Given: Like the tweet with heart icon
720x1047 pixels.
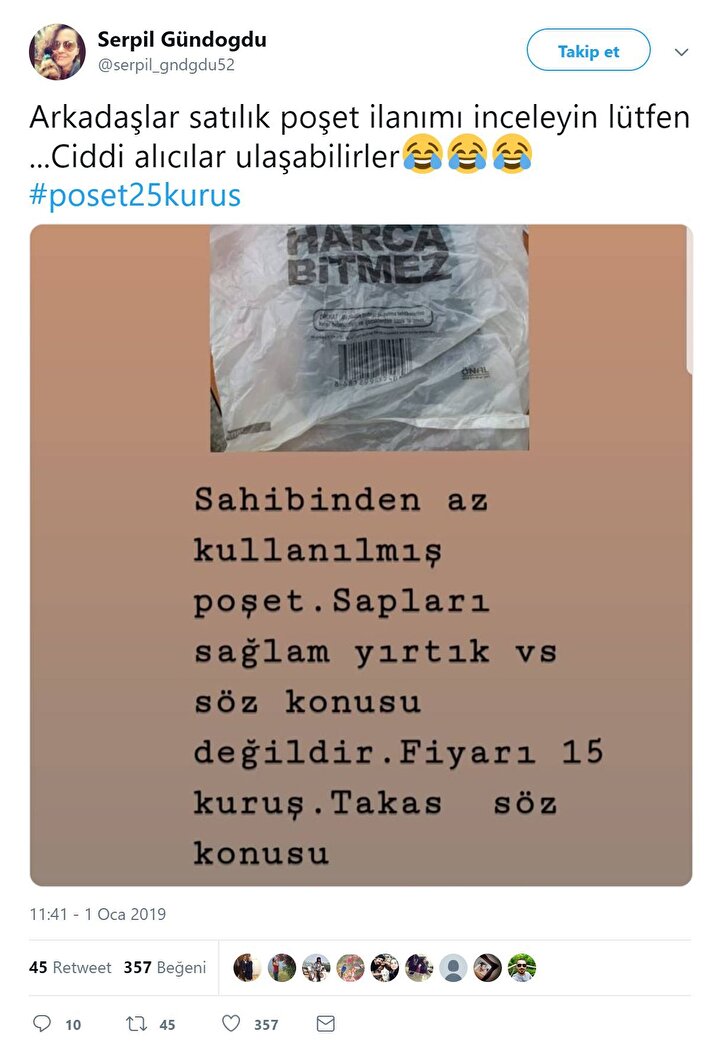Looking at the screenshot, I should click(231, 1023).
